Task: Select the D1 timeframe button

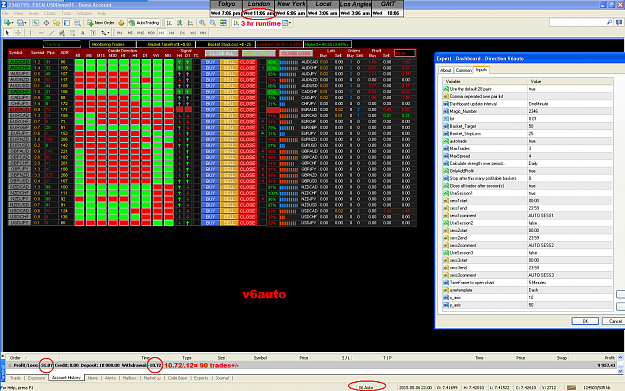Action: click(183, 33)
